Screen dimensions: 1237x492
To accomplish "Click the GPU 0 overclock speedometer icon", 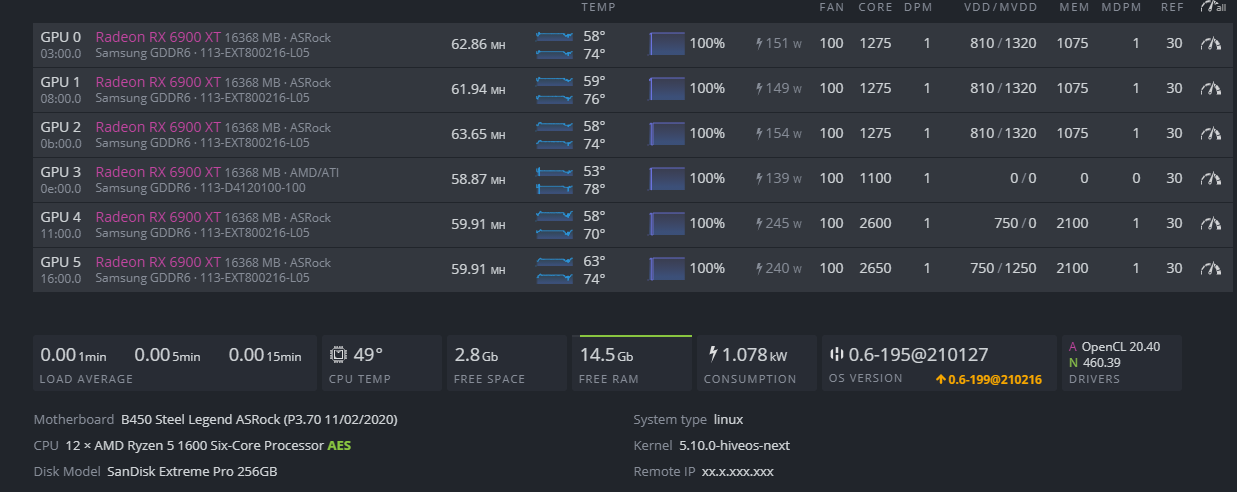I will point(1211,44).
